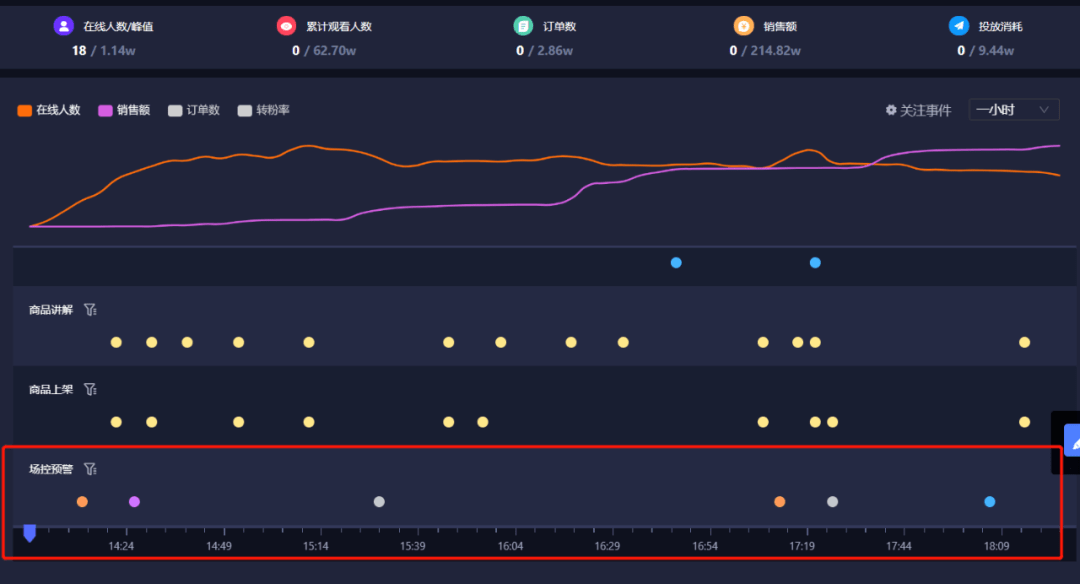
Task: Enable the 转粉率 chart series
Action: coord(264,110)
